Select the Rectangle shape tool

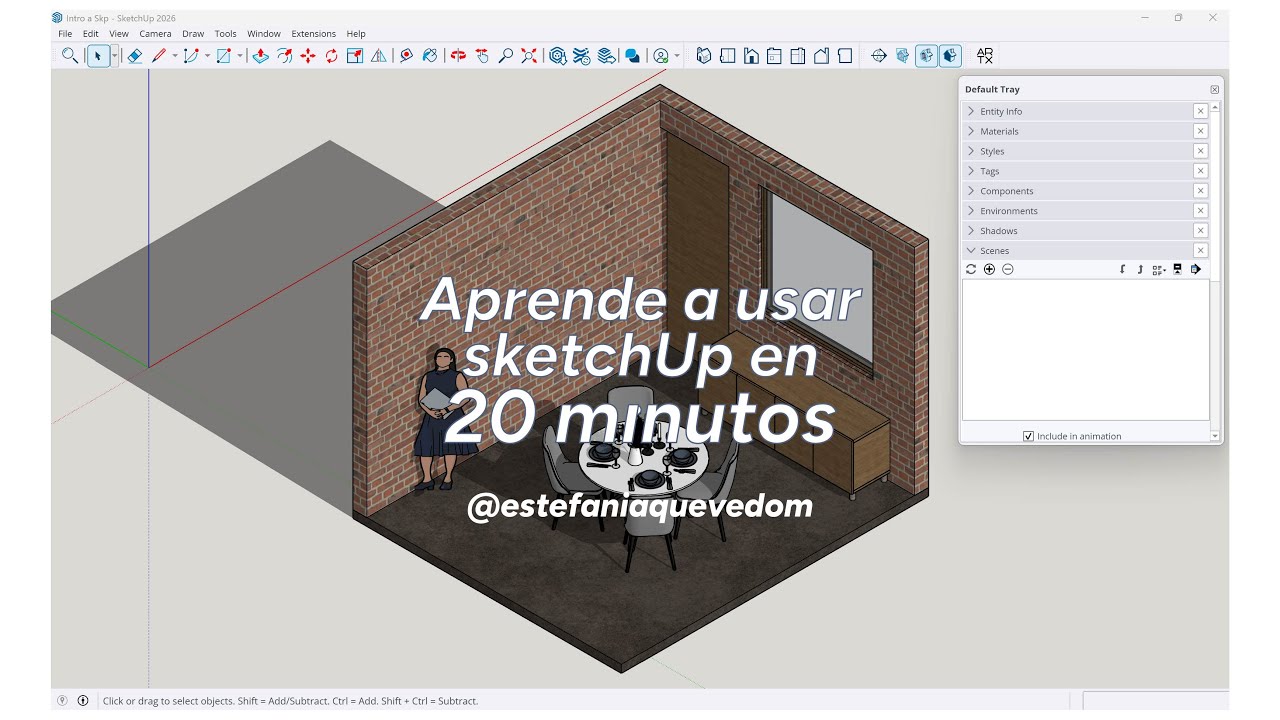(x=224, y=56)
